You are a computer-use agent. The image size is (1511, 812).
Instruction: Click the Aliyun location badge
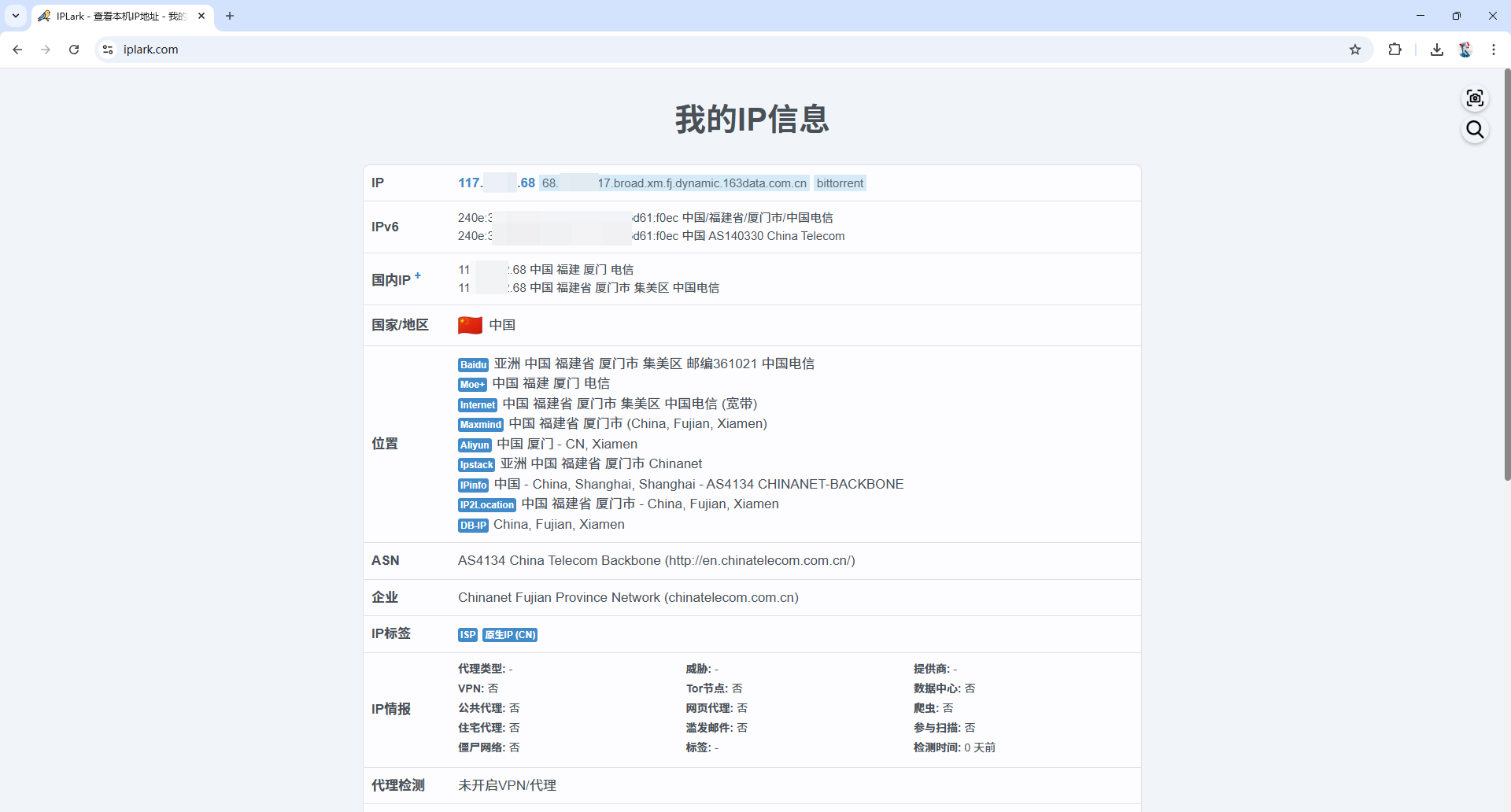point(475,445)
